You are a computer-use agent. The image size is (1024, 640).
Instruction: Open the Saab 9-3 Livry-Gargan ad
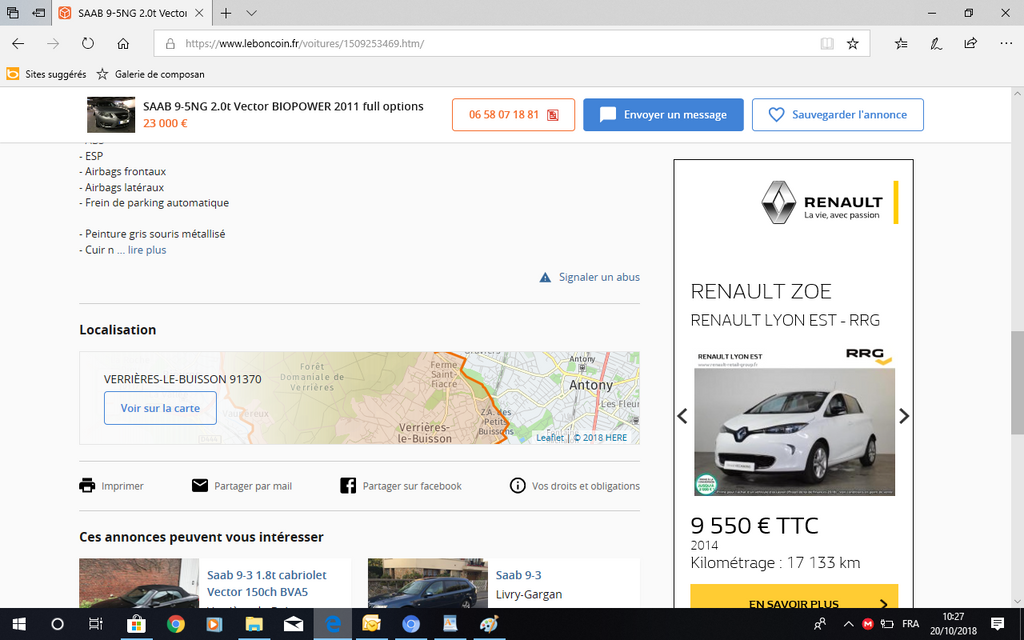pos(519,575)
